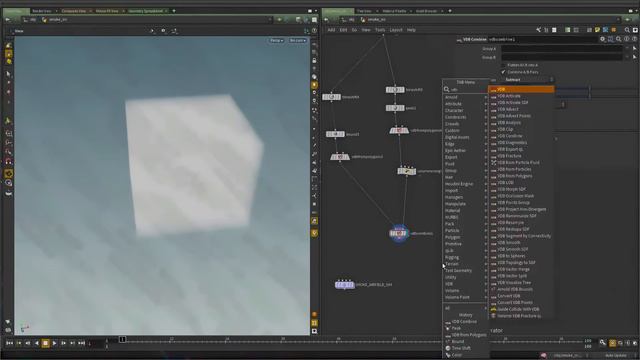640x360 pixels.
Task: Click the lock icon in viewport right toolbar
Action: [314, 60]
